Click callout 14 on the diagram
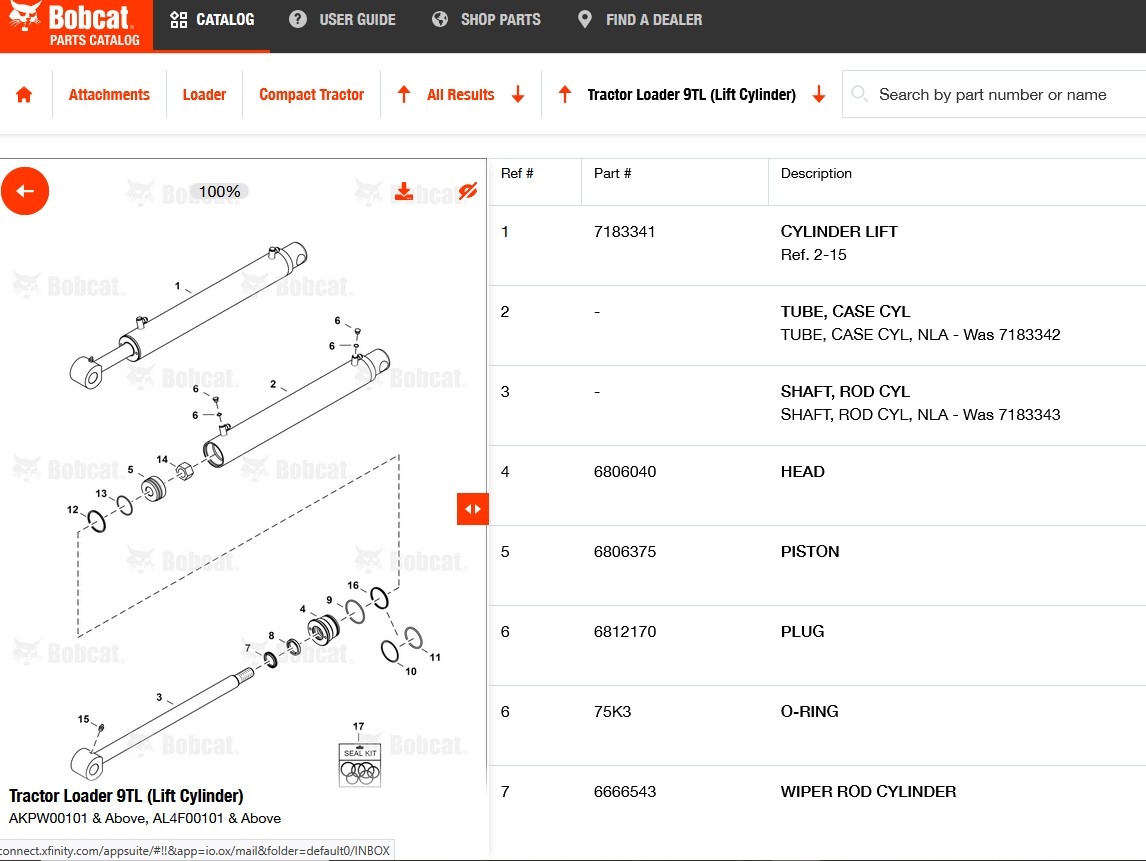This screenshot has height=861, width=1146. (x=162, y=459)
